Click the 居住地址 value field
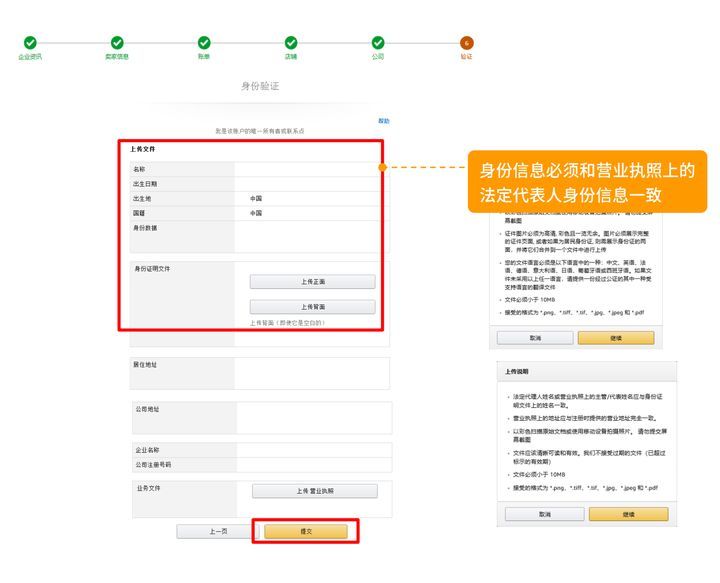 (x=312, y=373)
